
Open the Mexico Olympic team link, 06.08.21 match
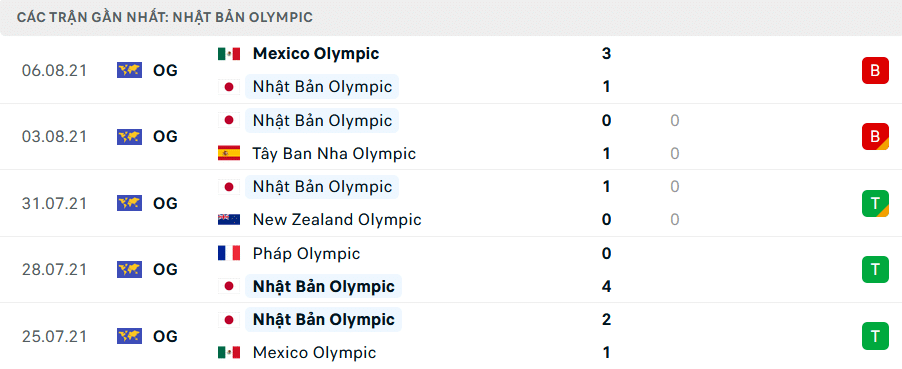(x=316, y=54)
